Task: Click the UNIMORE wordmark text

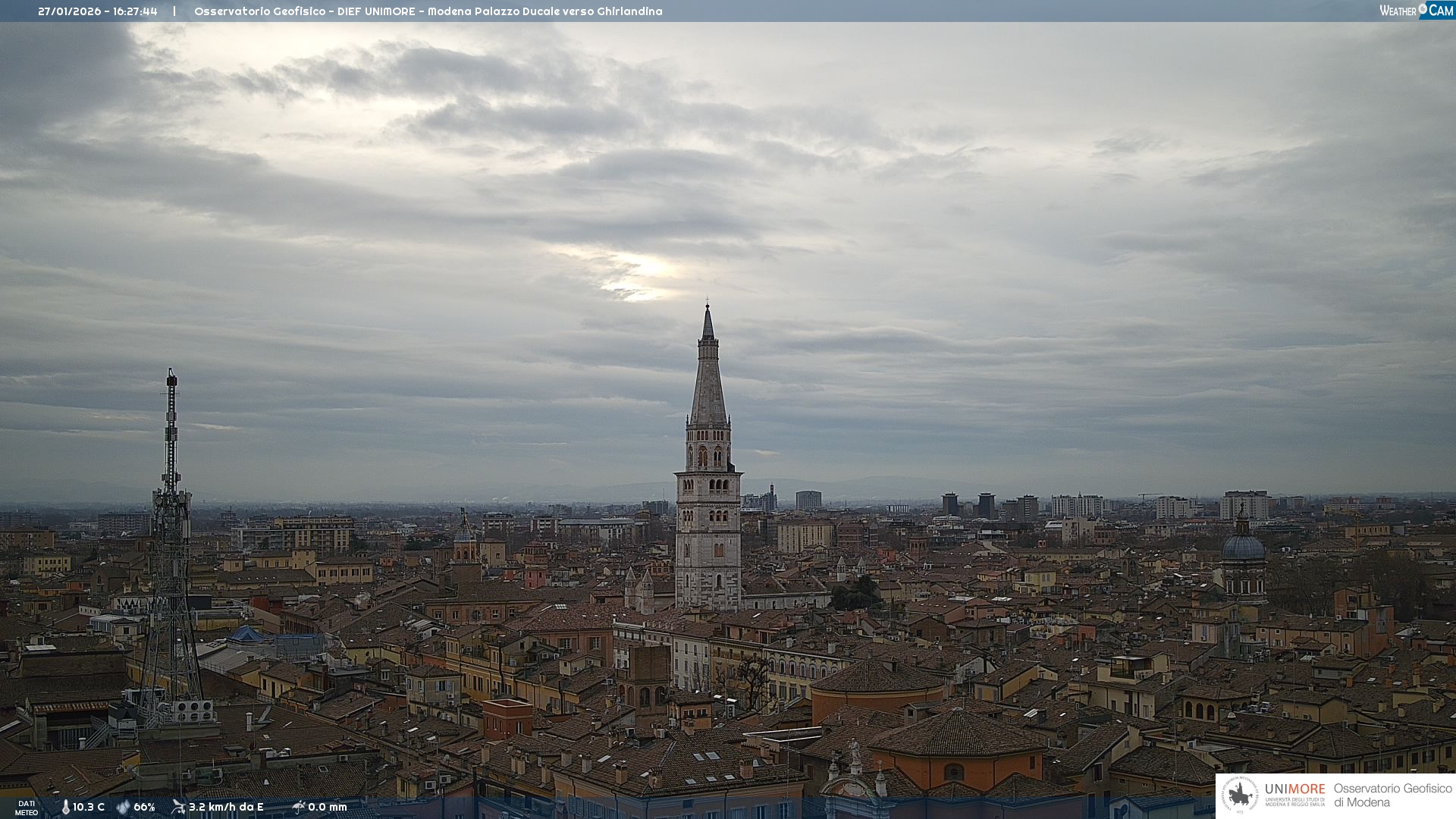Action: tap(1294, 789)
